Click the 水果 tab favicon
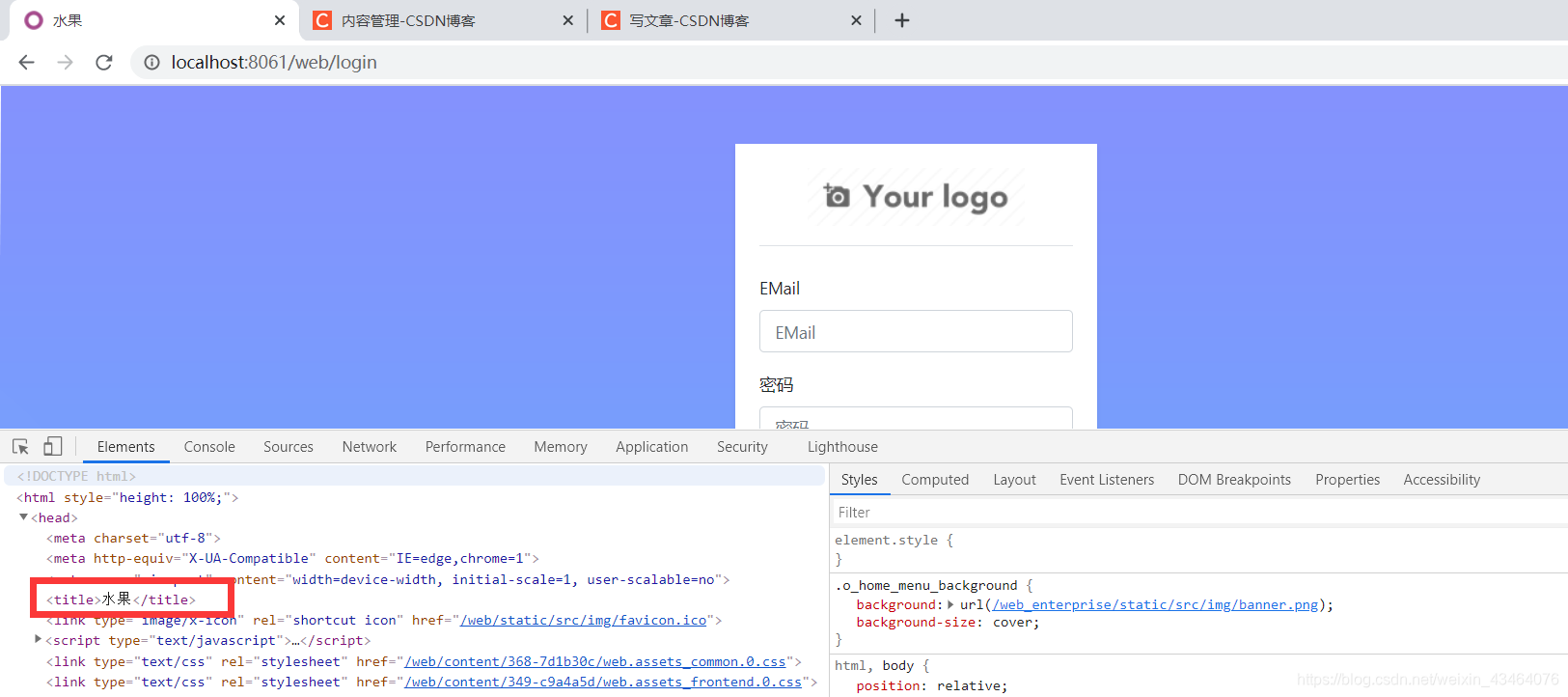Viewport: 1568px width, 697px height. pos(34,20)
